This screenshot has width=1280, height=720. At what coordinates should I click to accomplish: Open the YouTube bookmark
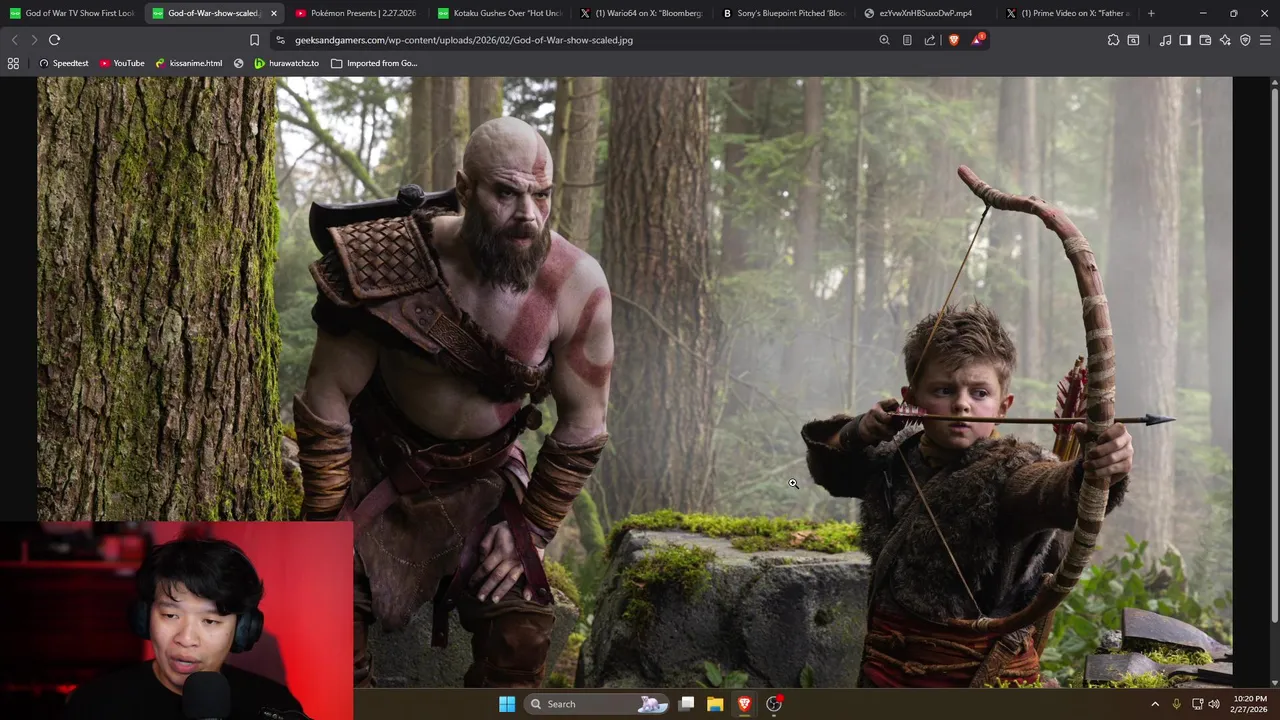point(122,63)
